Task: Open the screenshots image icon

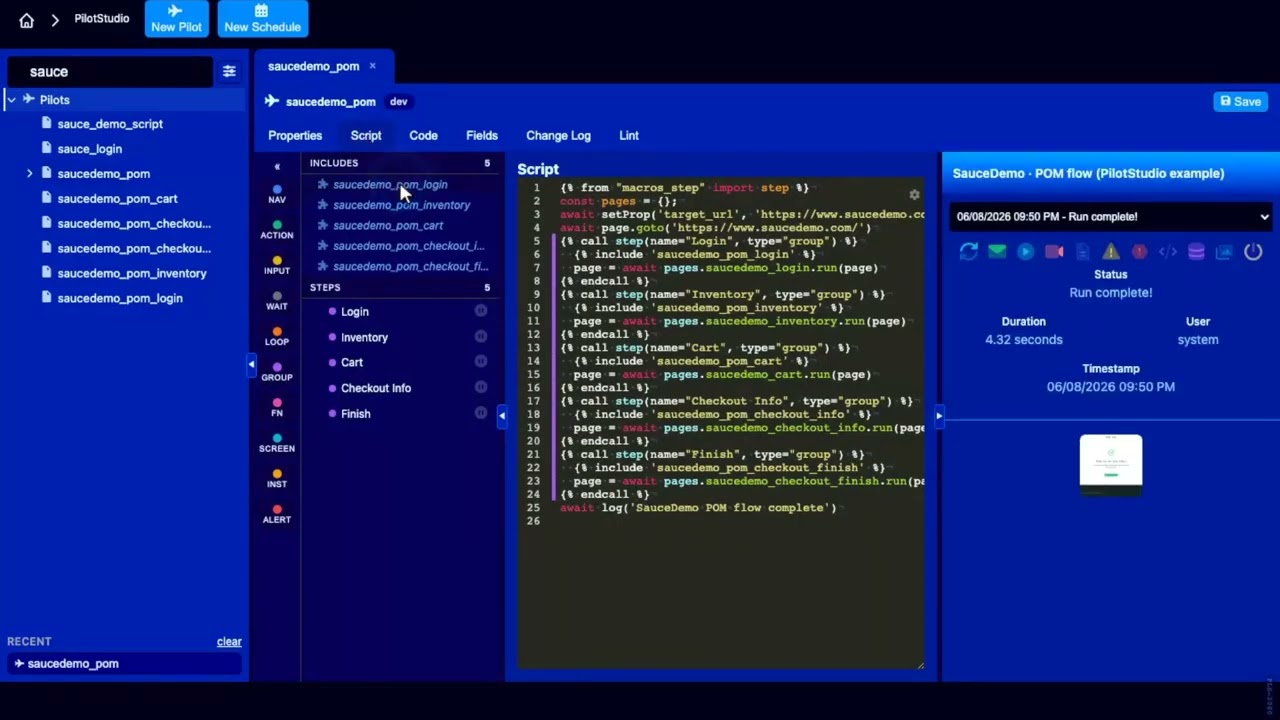Action: [1224, 252]
